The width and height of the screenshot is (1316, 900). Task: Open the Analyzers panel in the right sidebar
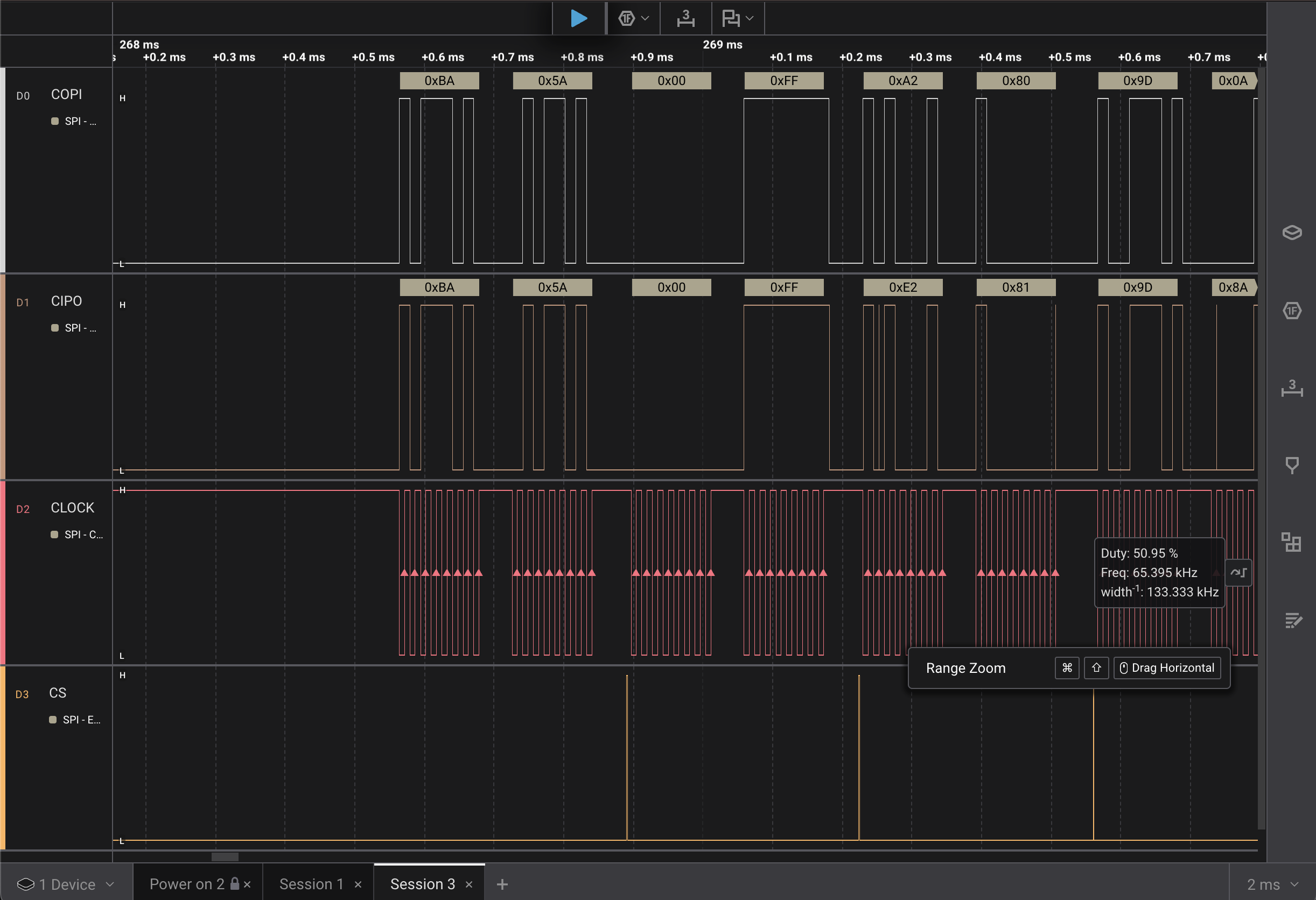click(1292, 311)
